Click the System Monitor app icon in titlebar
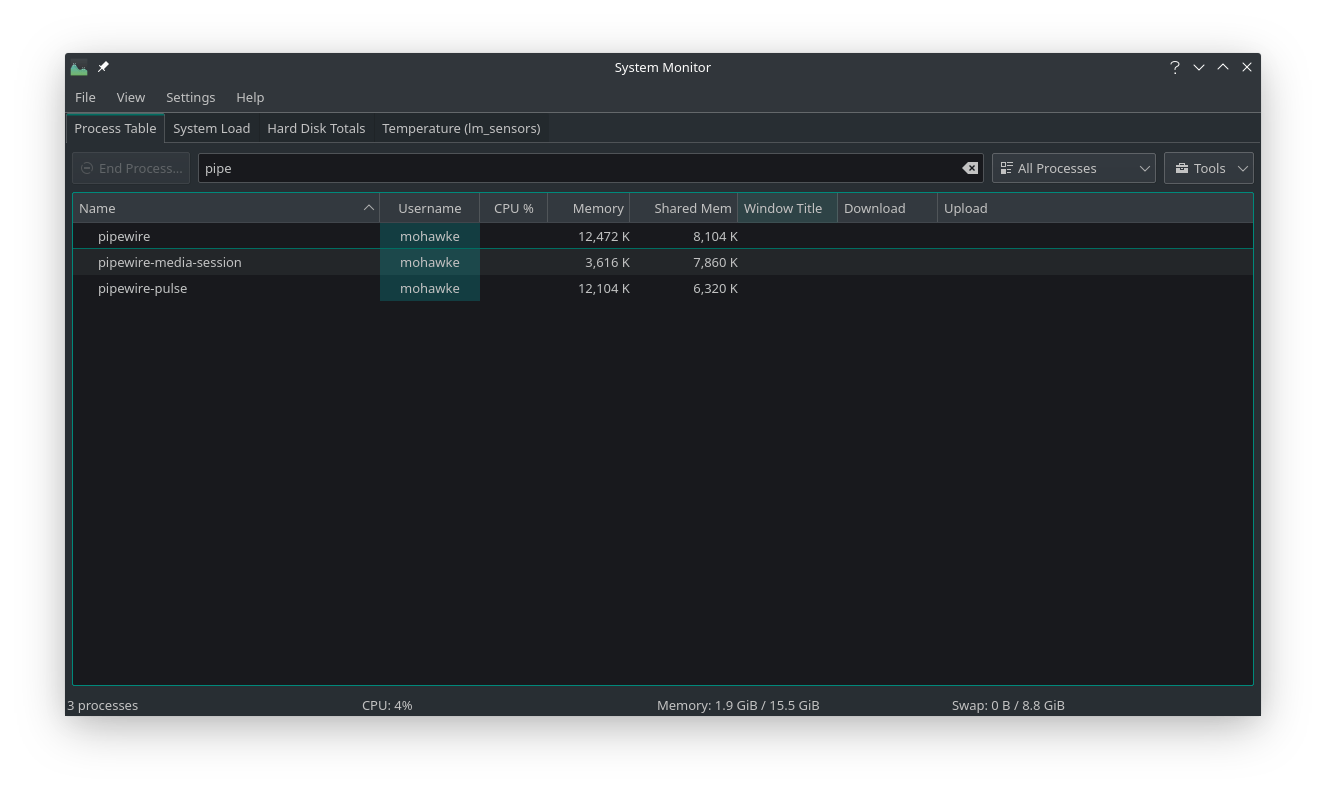 click(x=79, y=68)
